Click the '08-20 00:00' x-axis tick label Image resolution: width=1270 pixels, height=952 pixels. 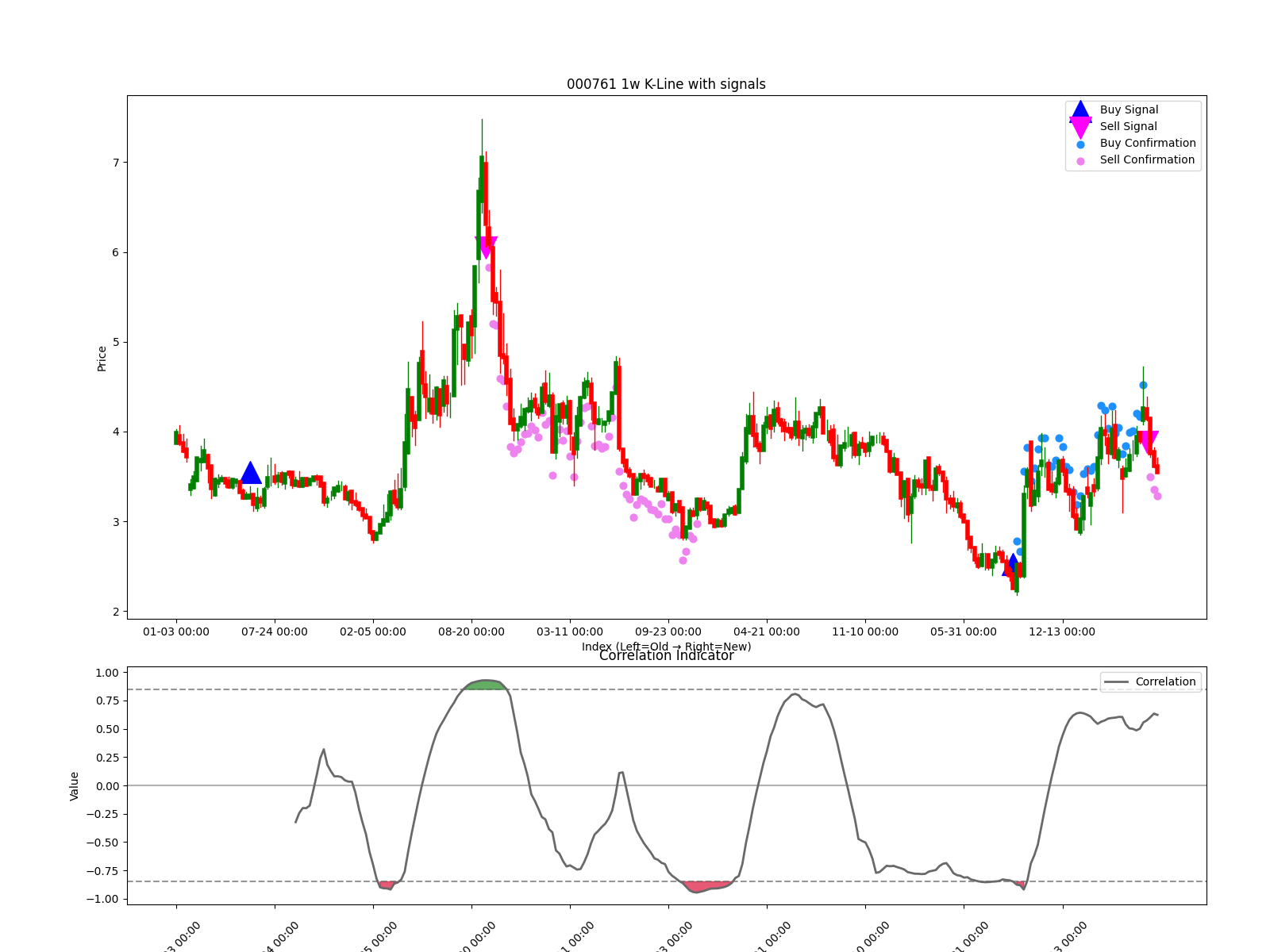tap(471, 632)
